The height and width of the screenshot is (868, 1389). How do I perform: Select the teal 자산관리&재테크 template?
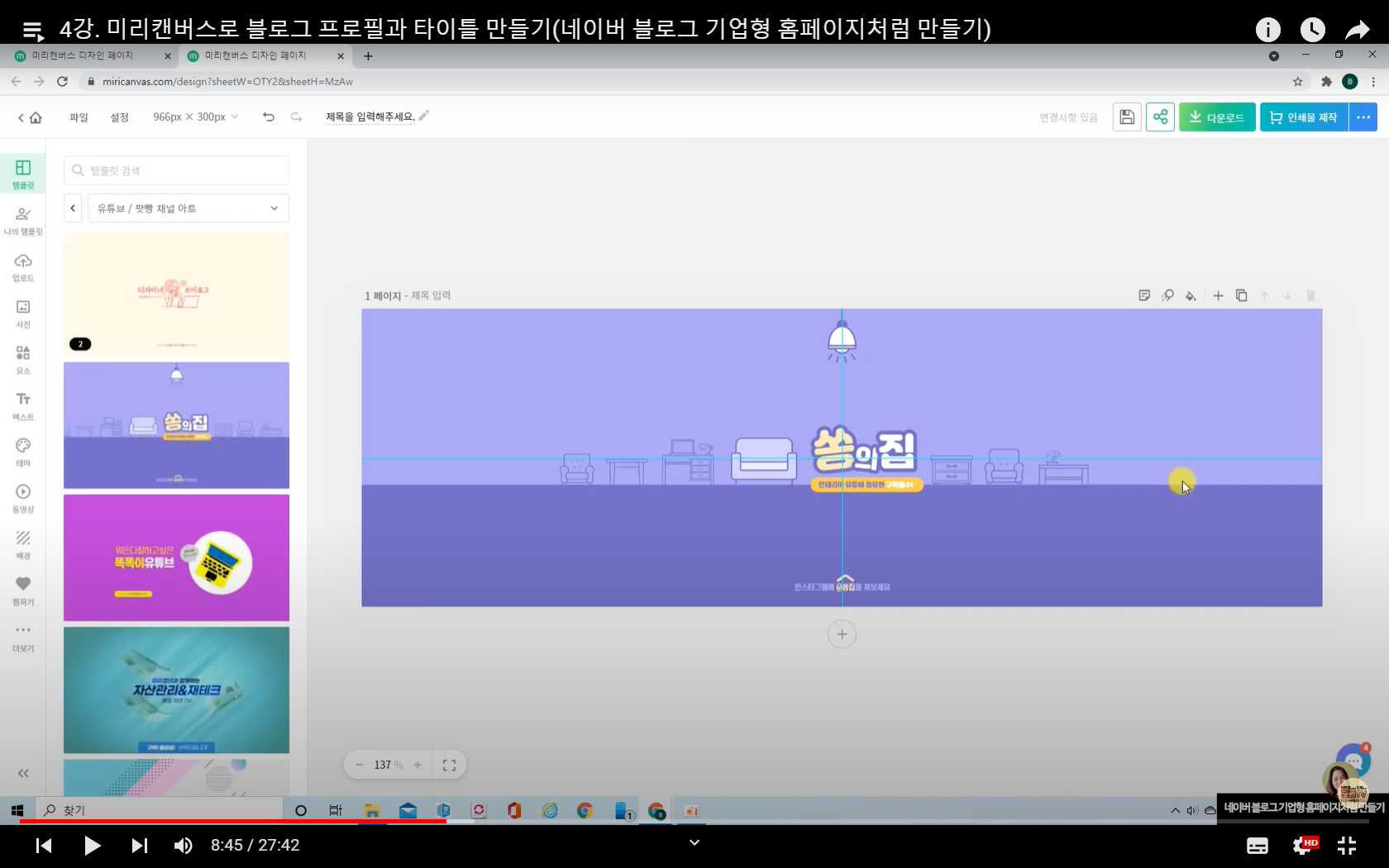click(176, 689)
